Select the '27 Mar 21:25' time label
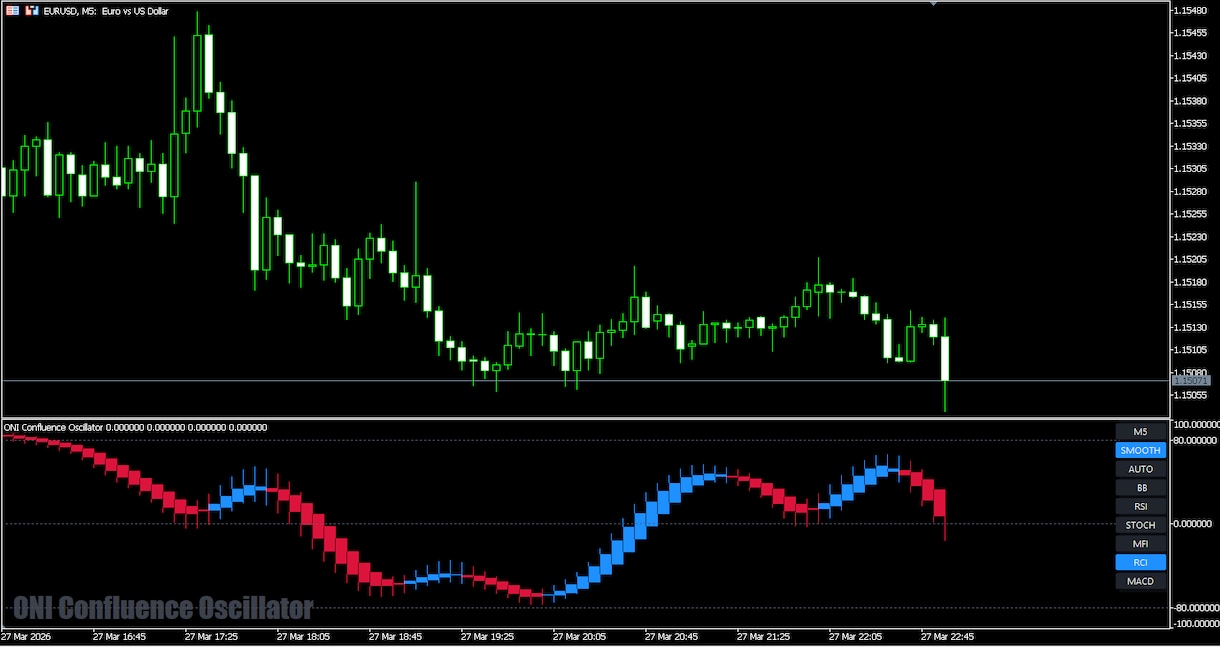This screenshot has width=1220, height=647. [x=763, y=636]
